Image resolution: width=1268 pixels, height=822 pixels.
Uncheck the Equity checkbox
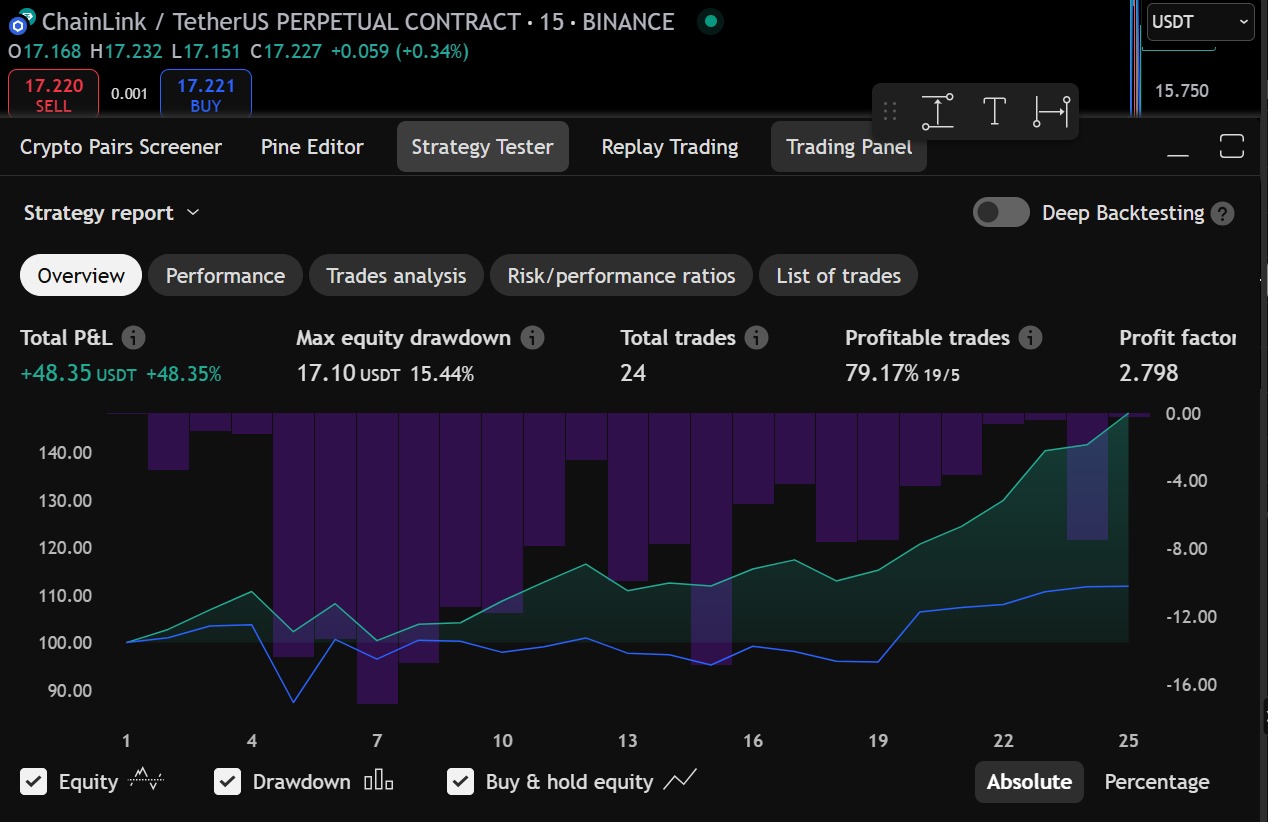[34, 781]
